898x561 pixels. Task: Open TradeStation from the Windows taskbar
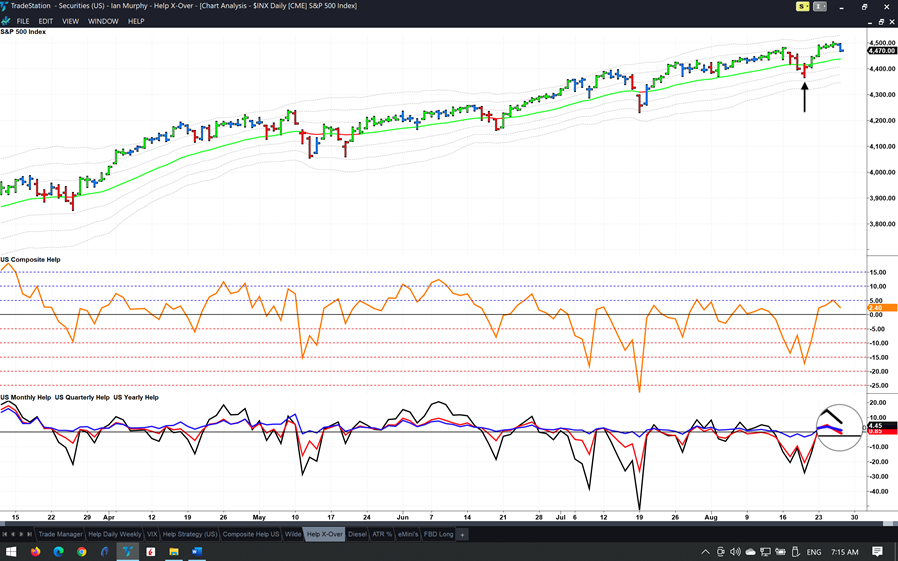pyautogui.click(x=127, y=552)
